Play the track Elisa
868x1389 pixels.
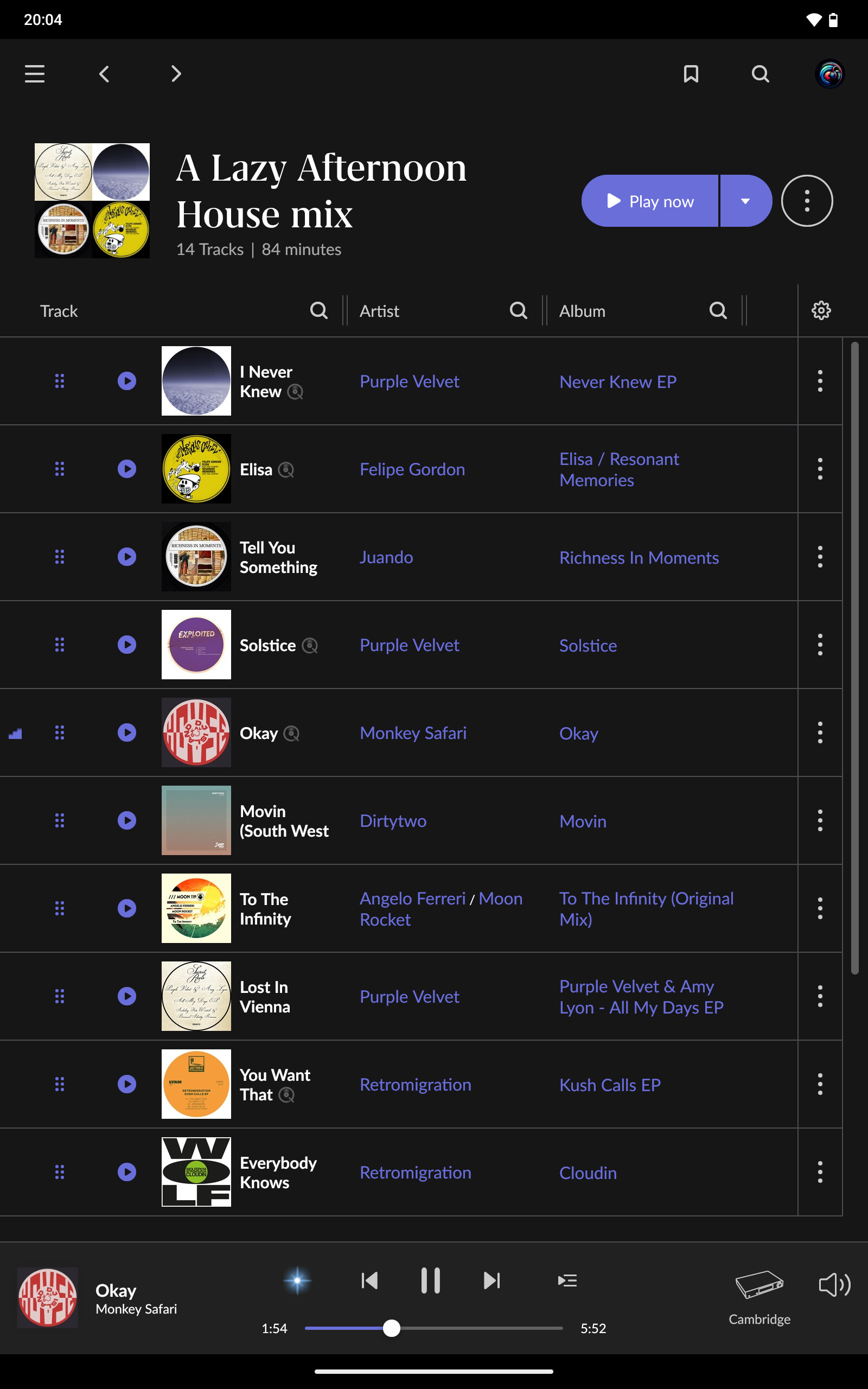[127, 469]
